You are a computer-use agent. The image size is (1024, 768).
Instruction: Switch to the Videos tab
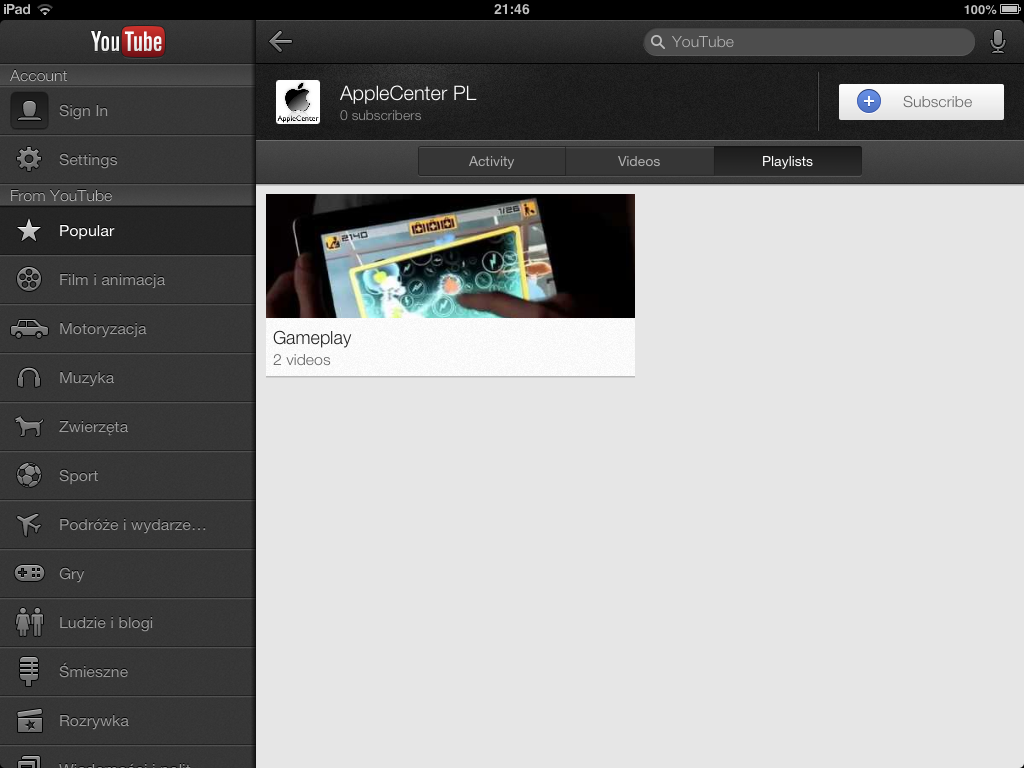click(x=639, y=161)
